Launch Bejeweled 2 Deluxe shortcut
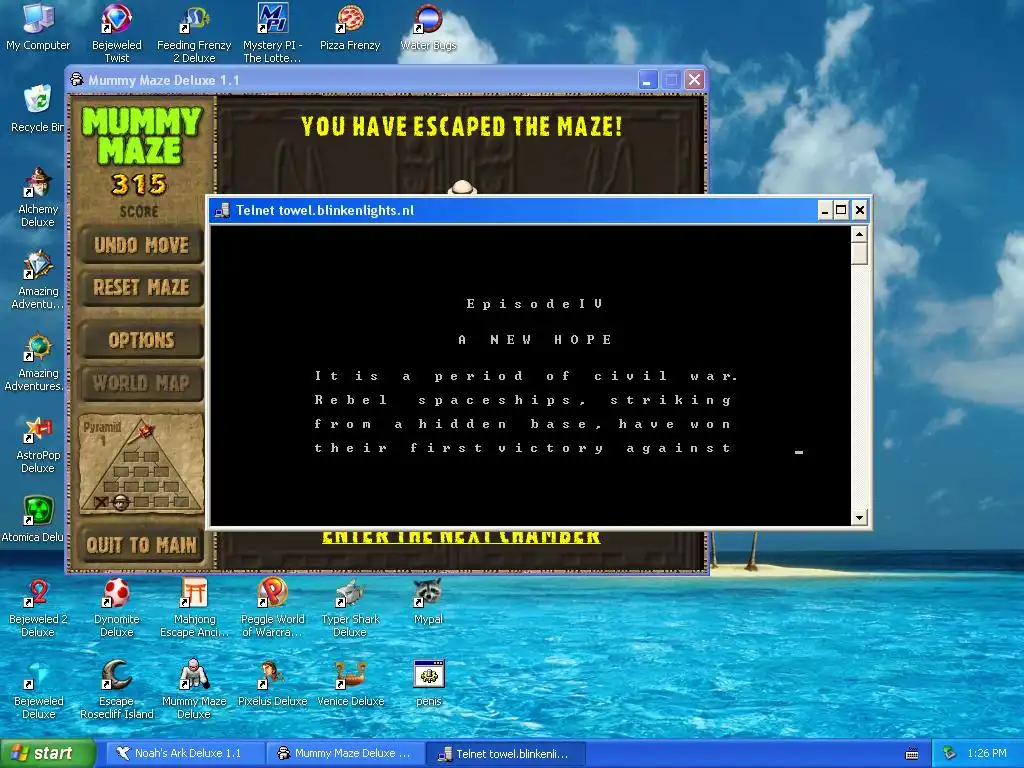The height and width of the screenshot is (768, 1024). tap(38, 607)
